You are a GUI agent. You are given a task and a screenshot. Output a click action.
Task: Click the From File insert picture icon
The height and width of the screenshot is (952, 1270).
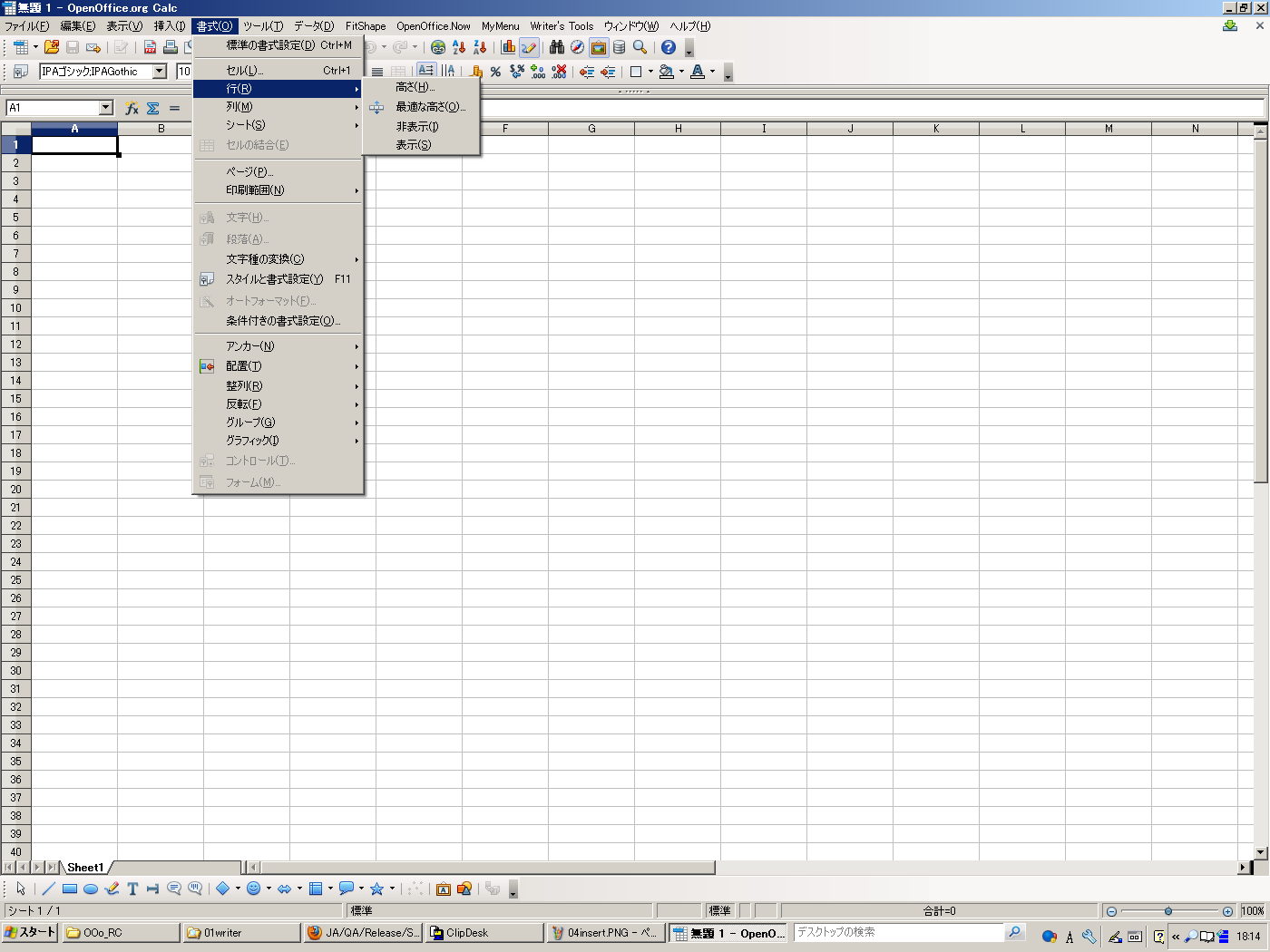(x=464, y=889)
